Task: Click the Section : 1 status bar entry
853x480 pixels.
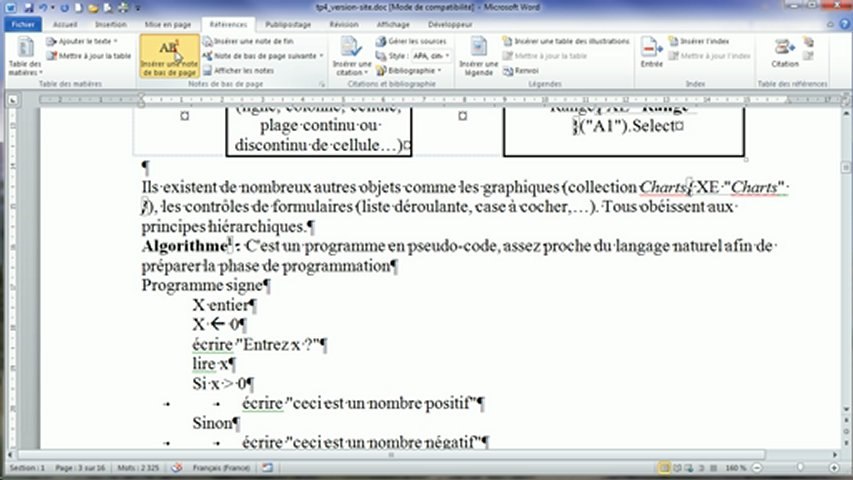Action: [x=27, y=468]
